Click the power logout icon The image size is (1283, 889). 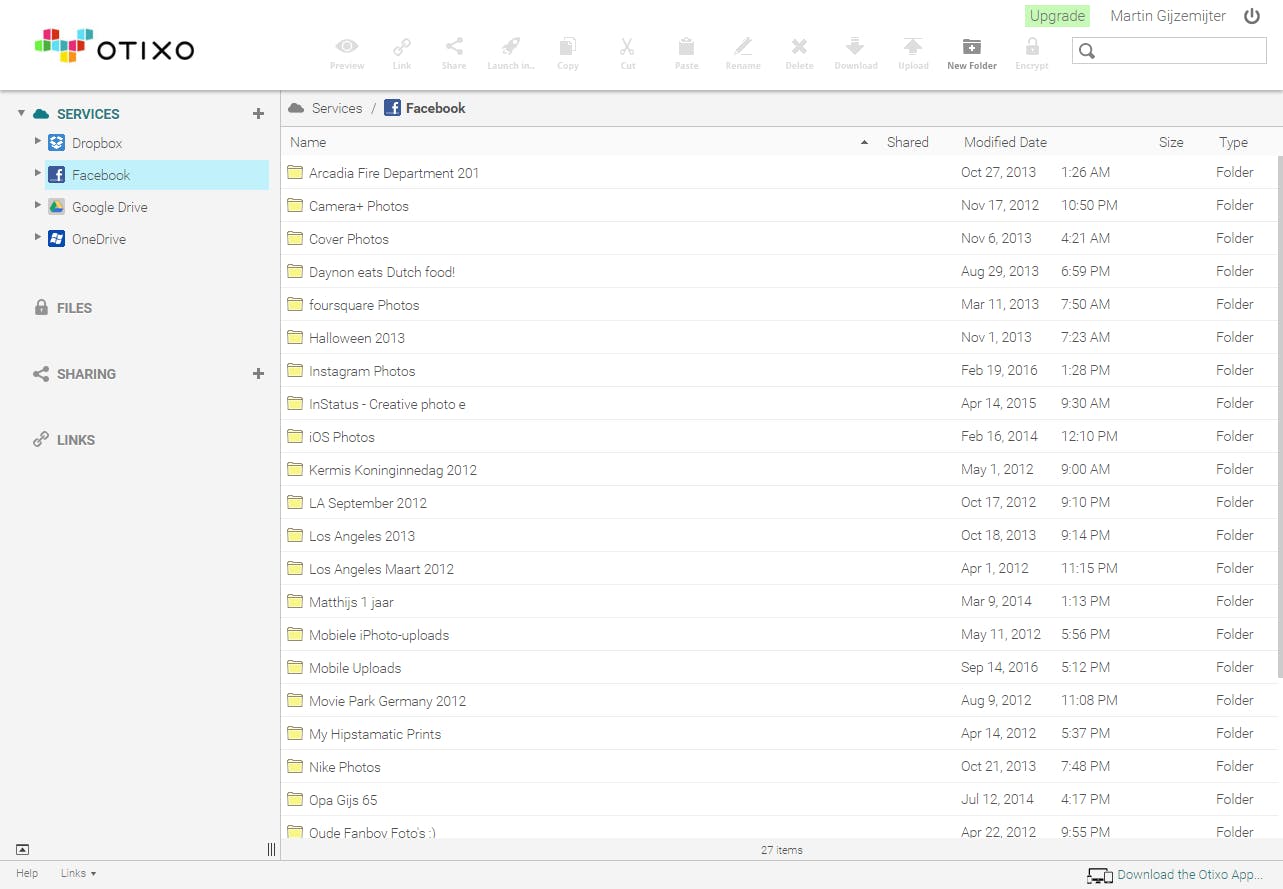[1252, 16]
